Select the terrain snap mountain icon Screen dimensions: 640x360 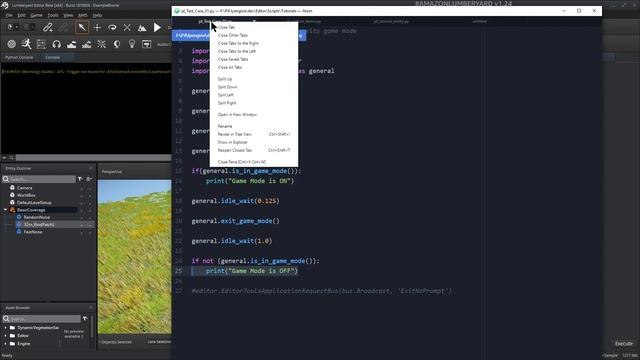click(142, 27)
